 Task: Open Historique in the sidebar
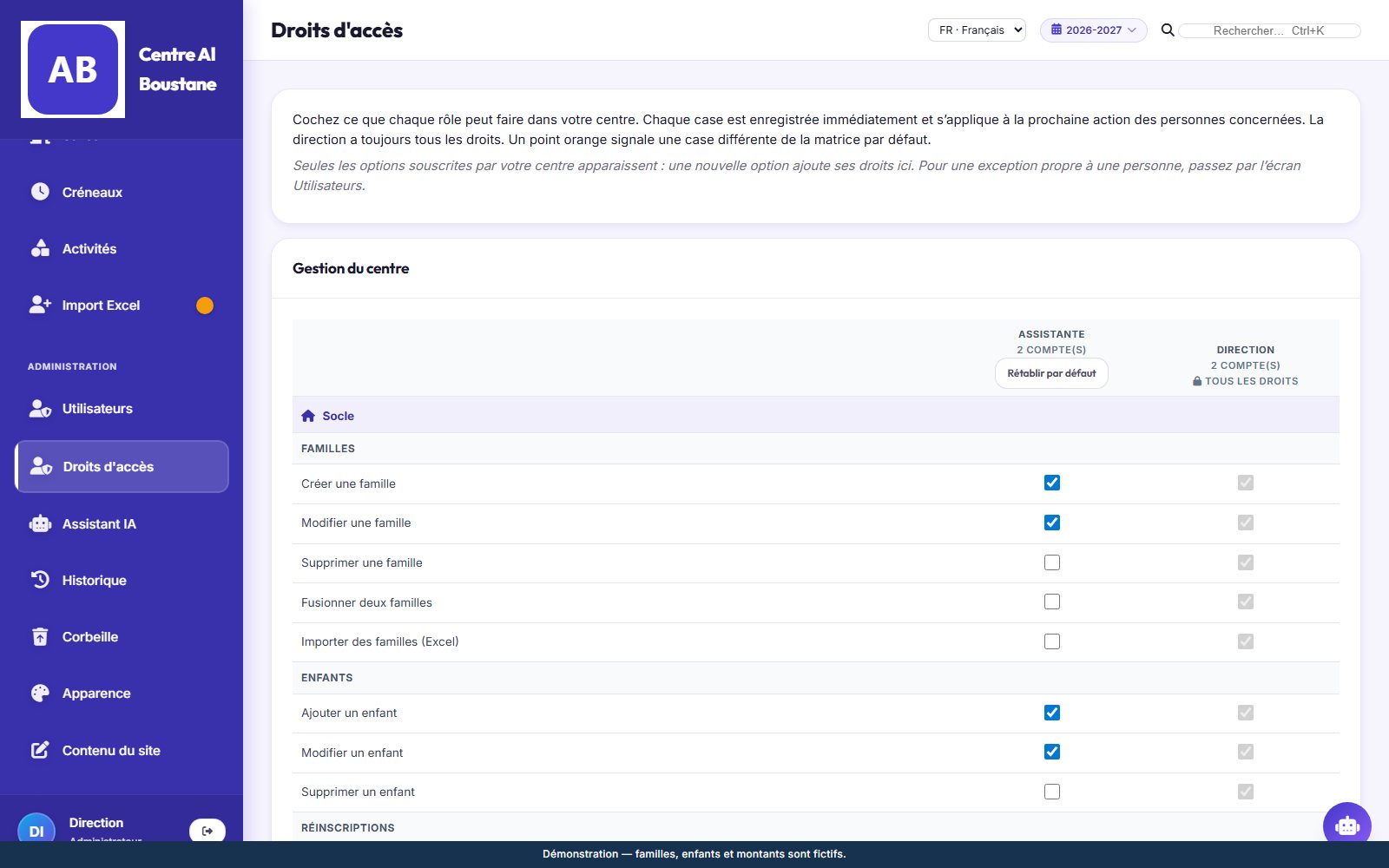pos(122,580)
